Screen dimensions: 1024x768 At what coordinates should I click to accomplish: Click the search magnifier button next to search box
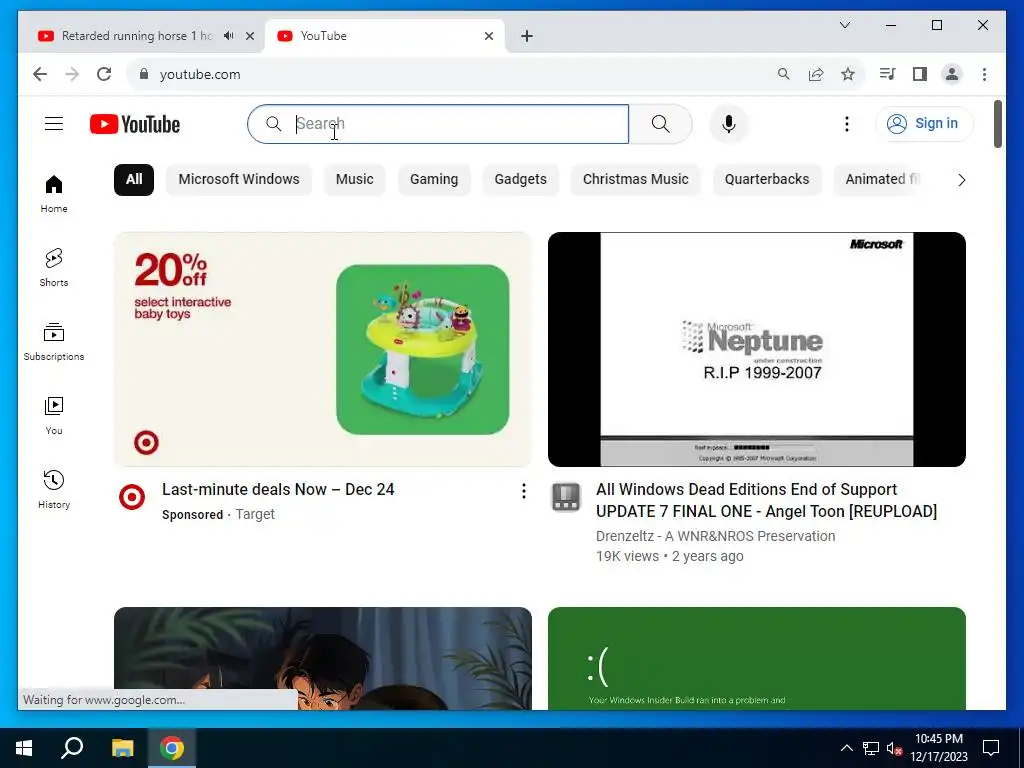pyautogui.click(x=660, y=124)
